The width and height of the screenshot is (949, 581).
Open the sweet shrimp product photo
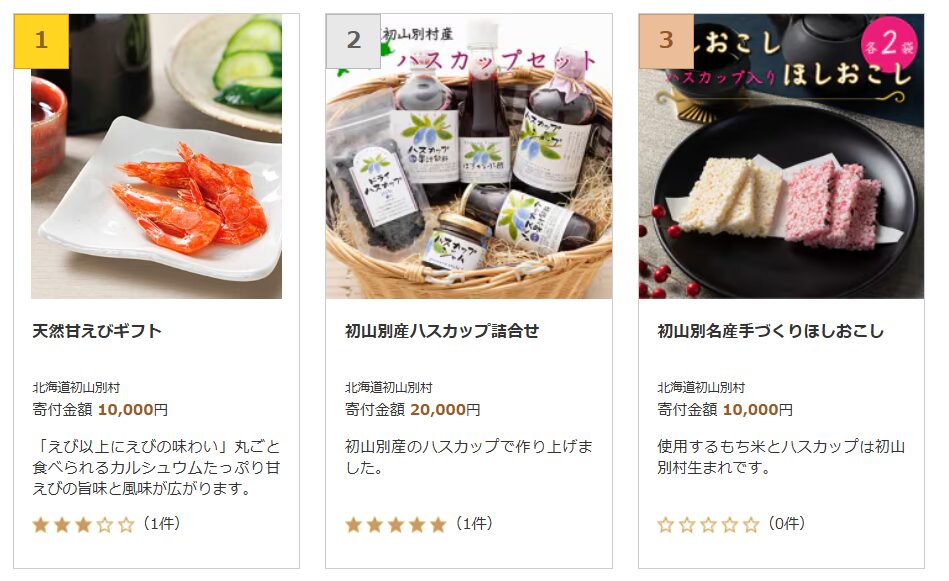tap(157, 156)
